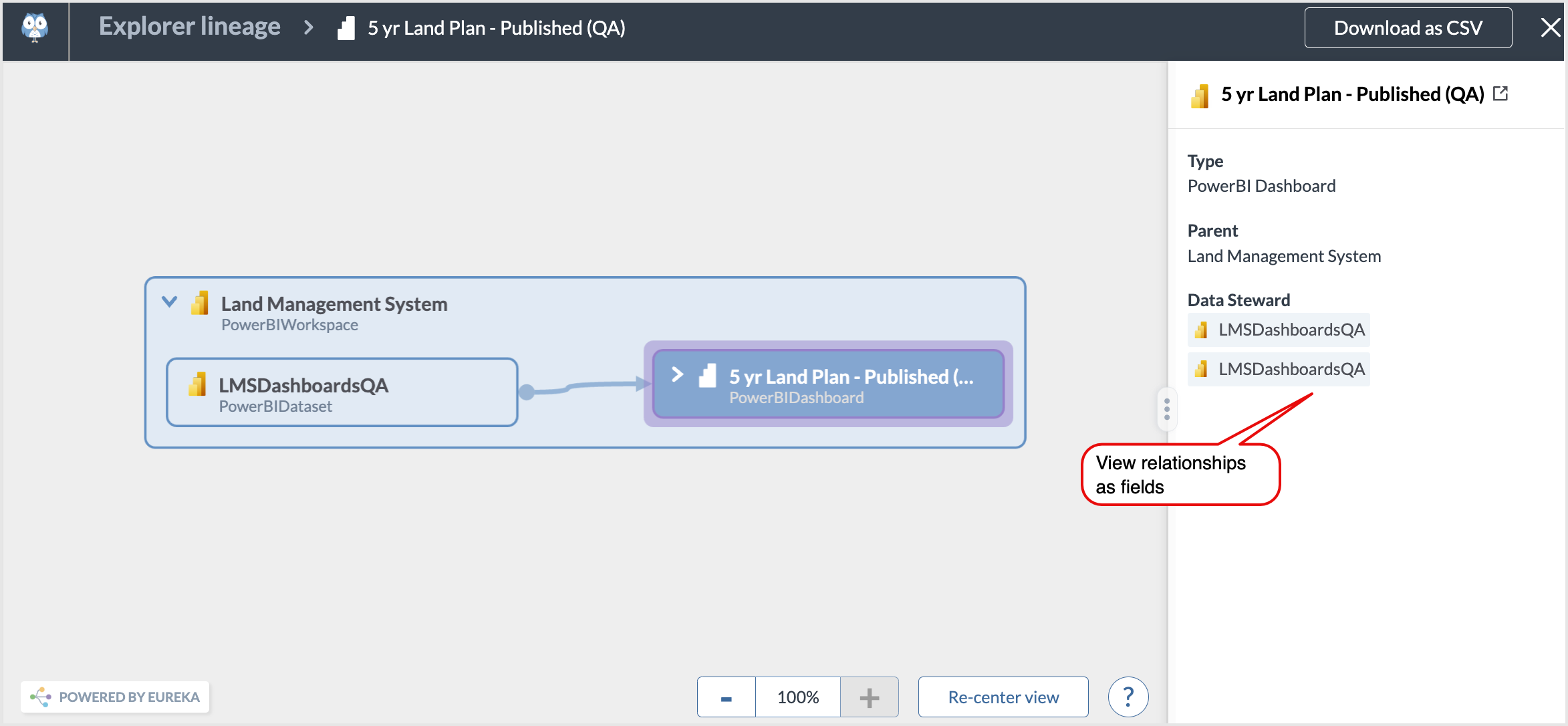Click the PowerBI Dashboard type value
Screen dimensions: 1568x726
(1261, 186)
